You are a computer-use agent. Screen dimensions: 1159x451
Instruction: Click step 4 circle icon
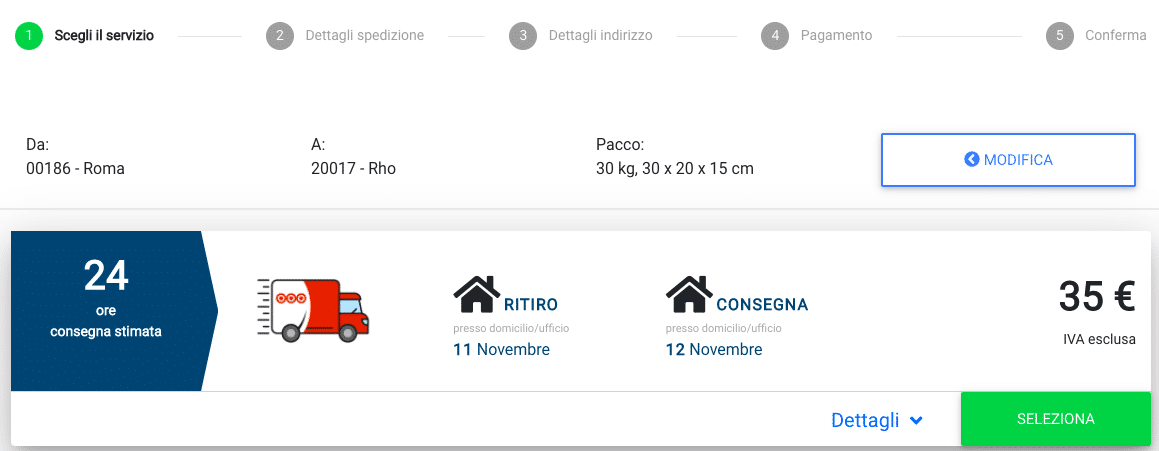[x=774, y=36]
